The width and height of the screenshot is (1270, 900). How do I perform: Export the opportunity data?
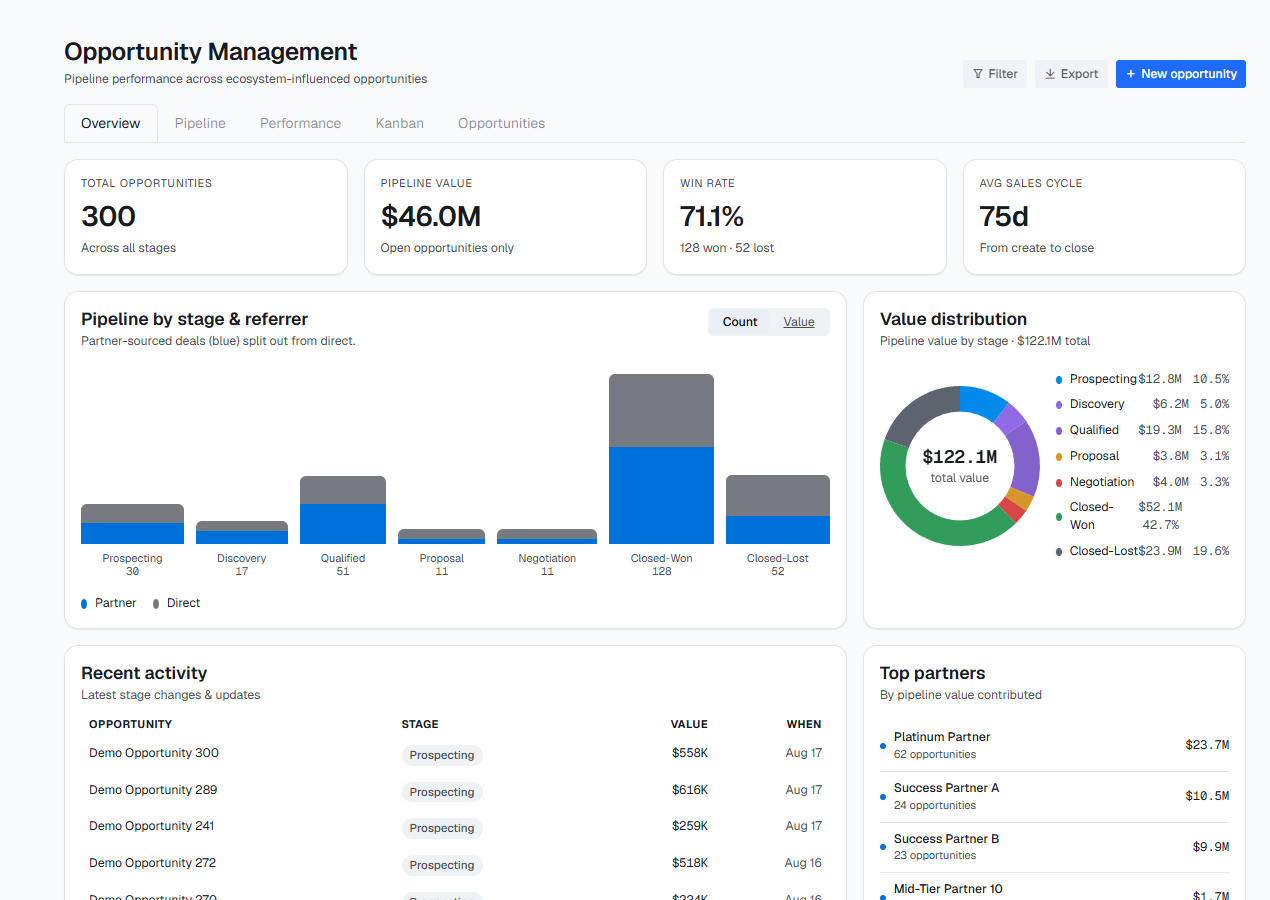click(x=1071, y=74)
